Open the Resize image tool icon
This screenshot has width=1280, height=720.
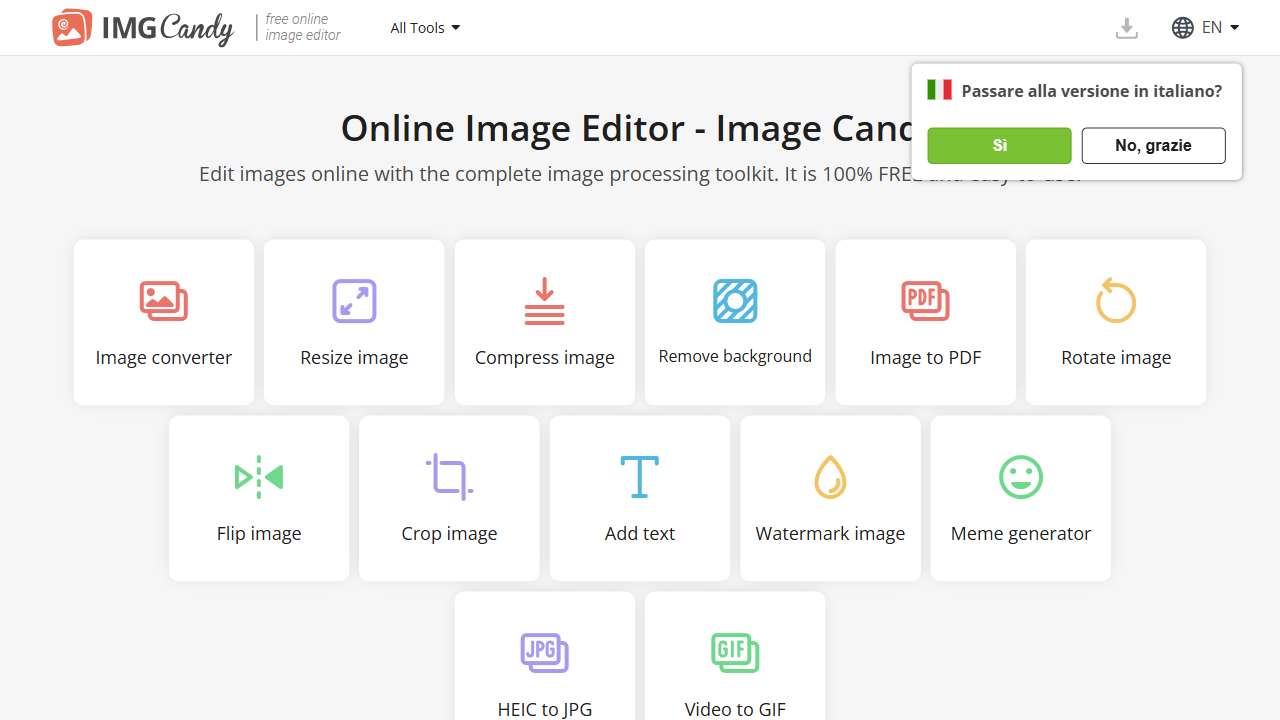pos(354,300)
